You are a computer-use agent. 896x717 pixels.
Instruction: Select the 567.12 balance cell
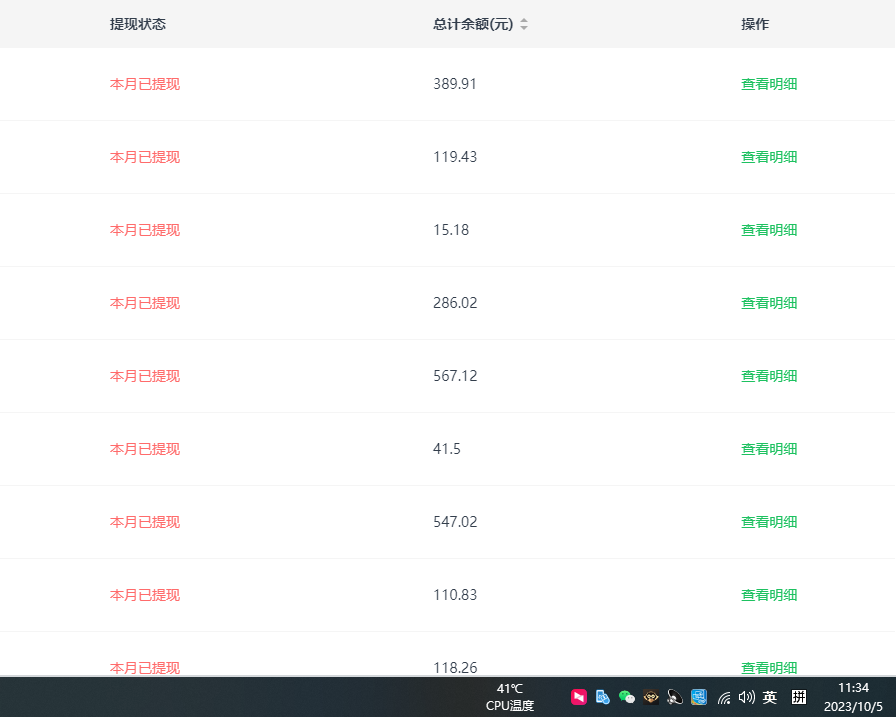(x=455, y=376)
